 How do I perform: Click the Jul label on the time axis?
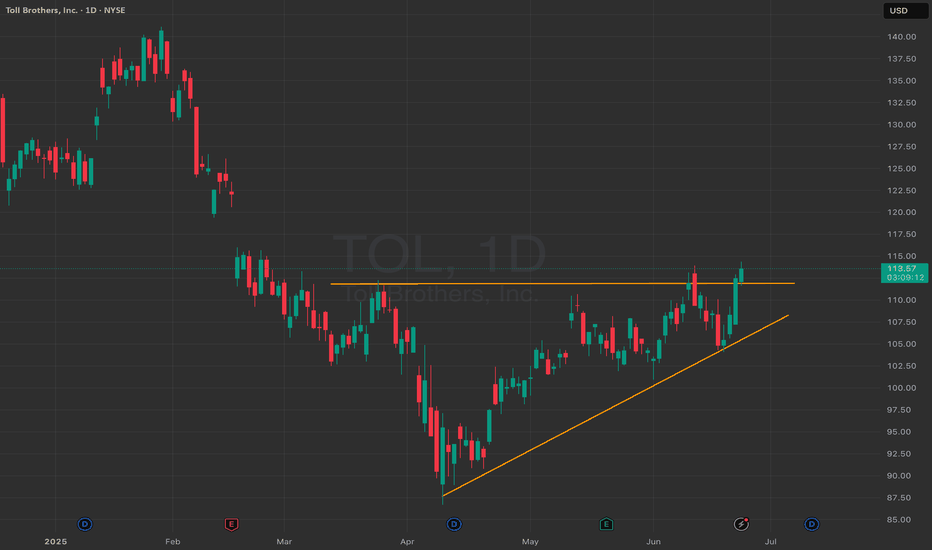pyautogui.click(x=770, y=542)
